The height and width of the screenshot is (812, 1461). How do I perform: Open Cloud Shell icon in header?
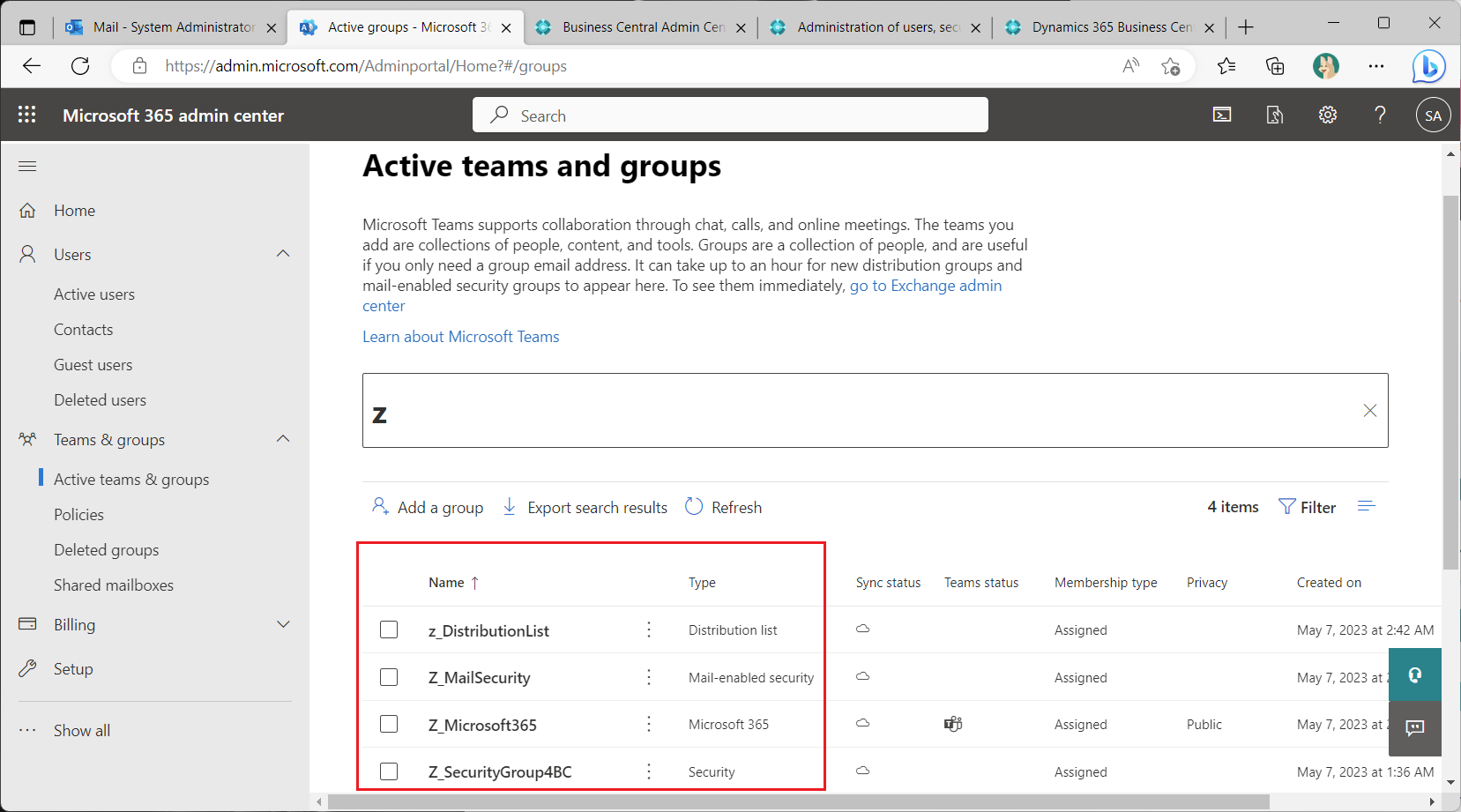pos(1222,115)
